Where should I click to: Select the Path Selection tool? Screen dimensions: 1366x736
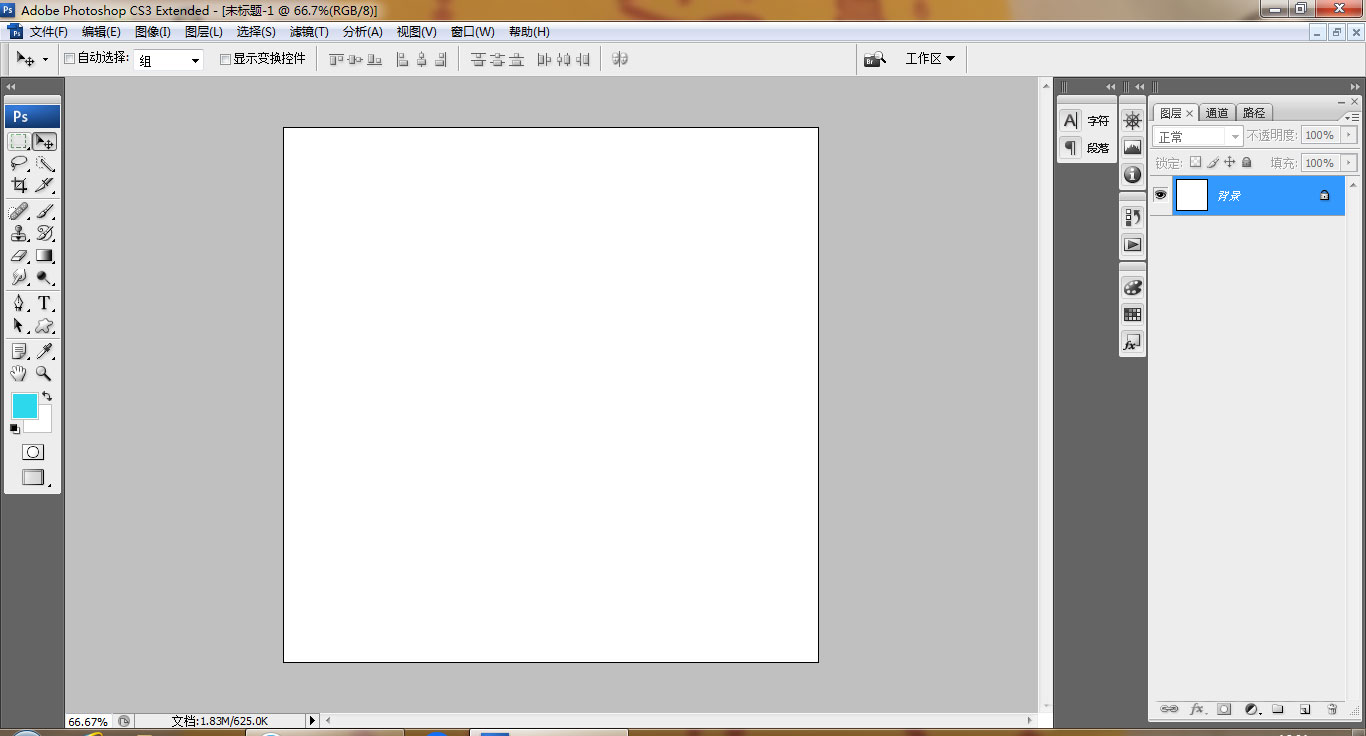tap(19, 325)
